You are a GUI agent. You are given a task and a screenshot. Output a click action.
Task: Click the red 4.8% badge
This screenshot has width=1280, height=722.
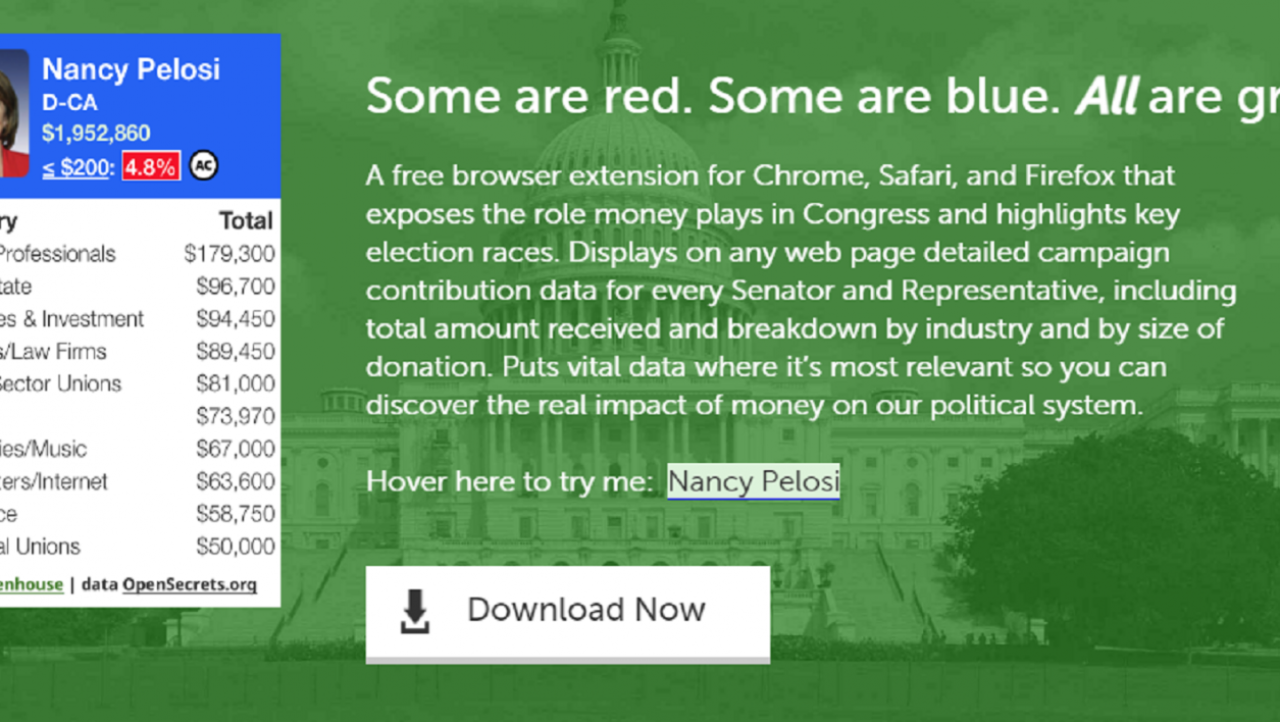151,166
